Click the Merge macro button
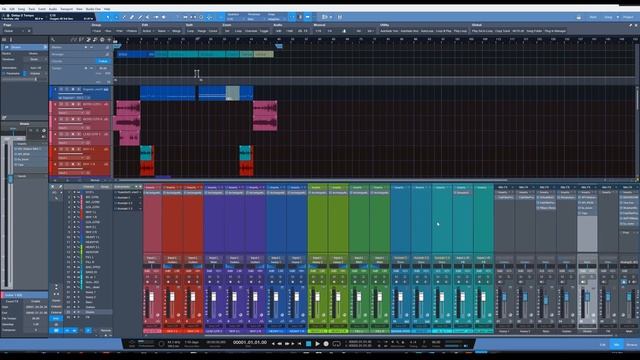Image resolution: width=640 pixels, height=360 pixels. pyautogui.click(x=177, y=31)
